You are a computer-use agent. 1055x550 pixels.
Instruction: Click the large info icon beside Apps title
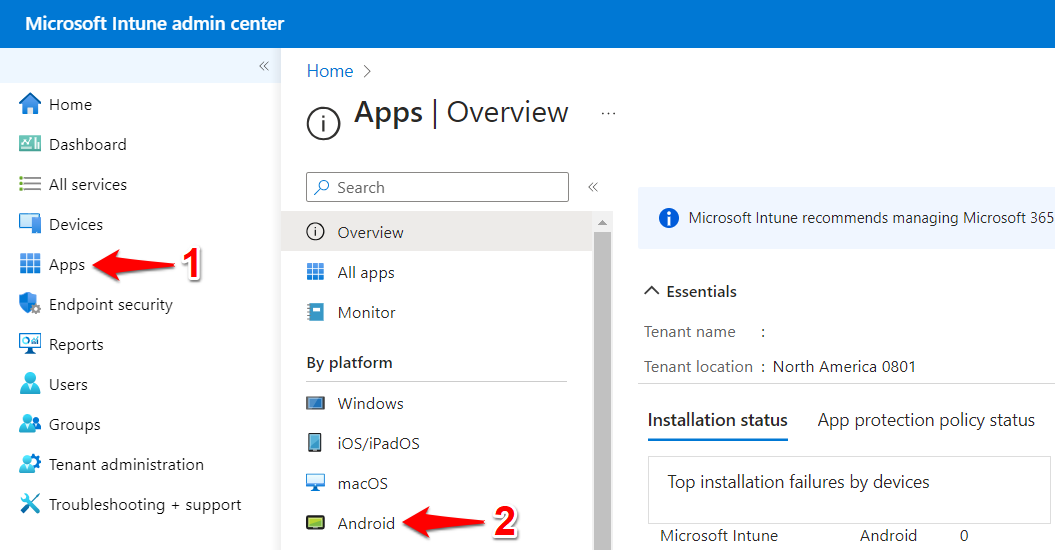click(323, 124)
